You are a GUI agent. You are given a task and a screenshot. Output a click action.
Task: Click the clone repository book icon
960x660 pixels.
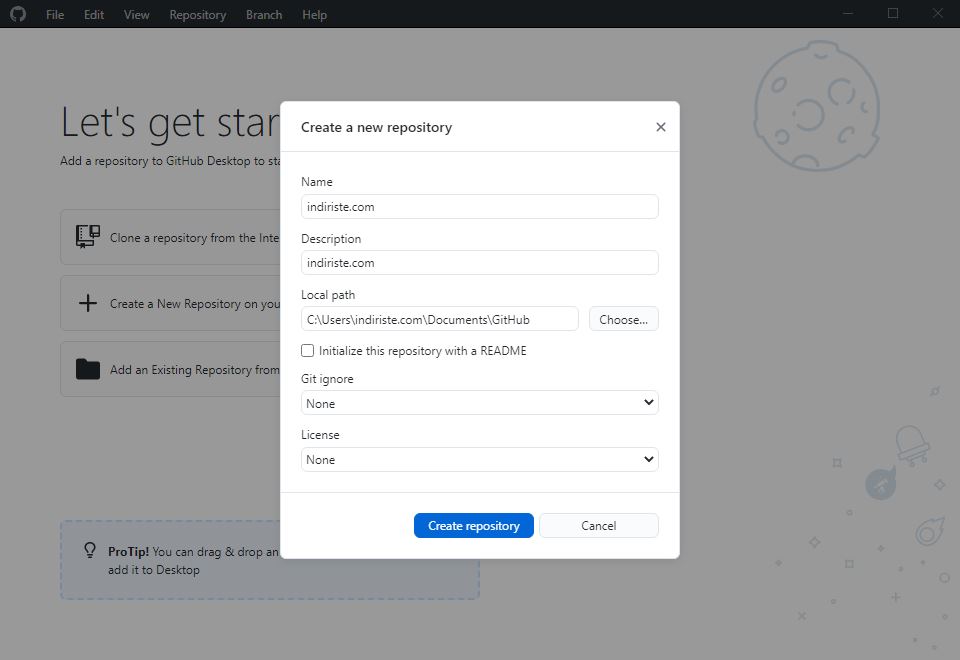(x=88, y=237)
